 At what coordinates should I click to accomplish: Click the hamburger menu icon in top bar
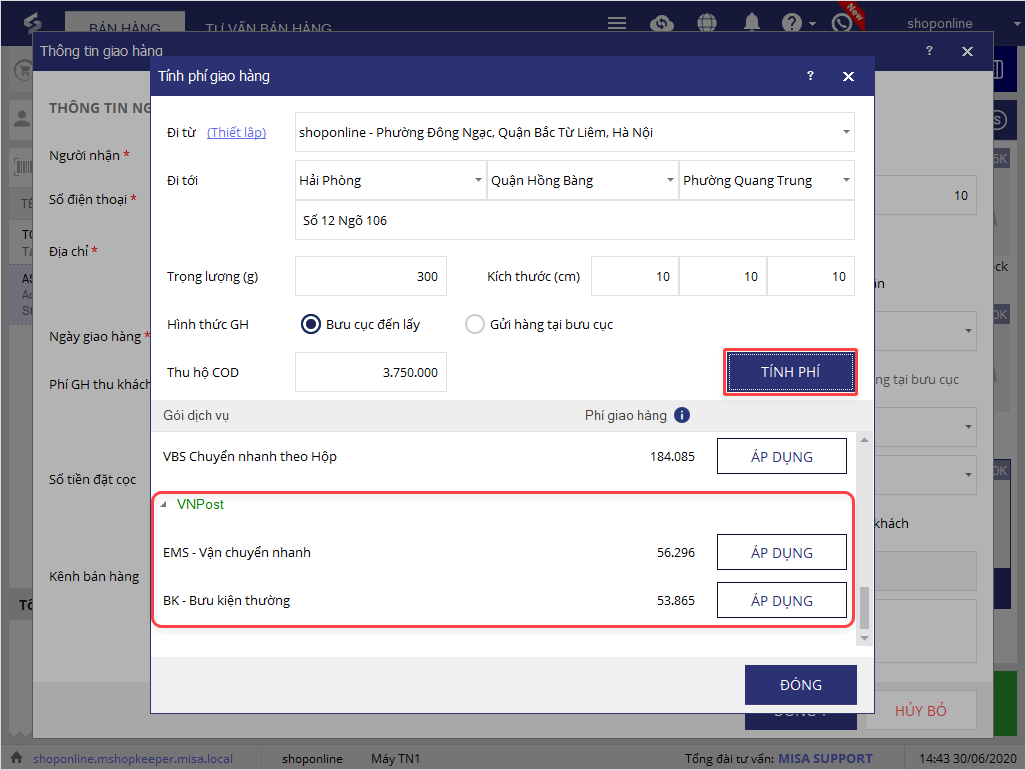[617, 23]
